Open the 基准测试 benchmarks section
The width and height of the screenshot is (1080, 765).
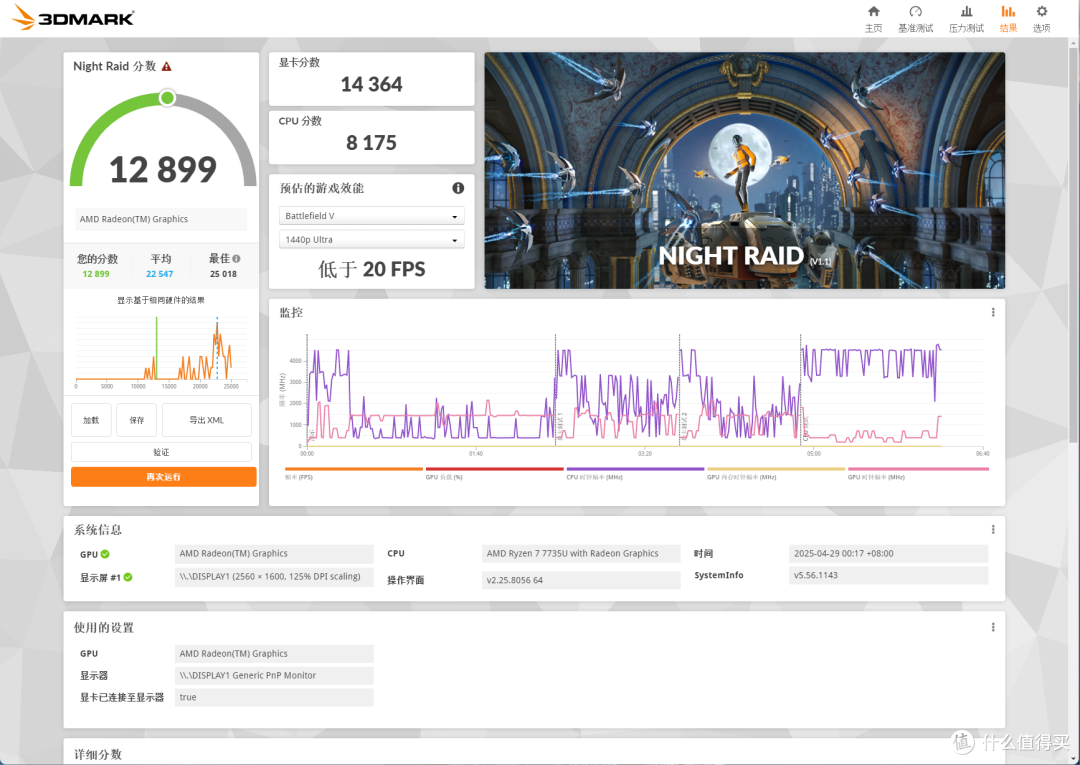pos(915,19)
